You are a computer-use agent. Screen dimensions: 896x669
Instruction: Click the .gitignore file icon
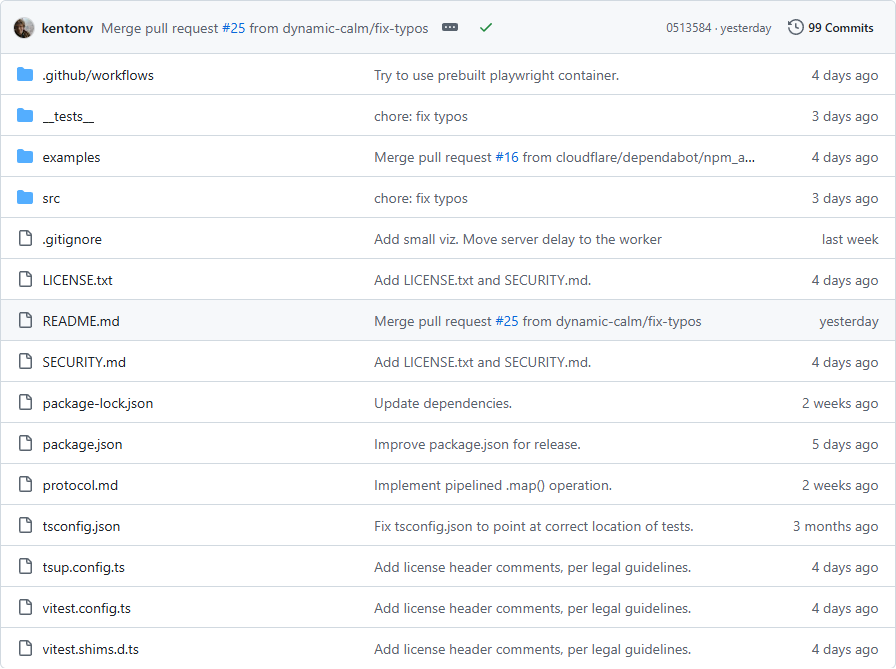pos(25,239)
